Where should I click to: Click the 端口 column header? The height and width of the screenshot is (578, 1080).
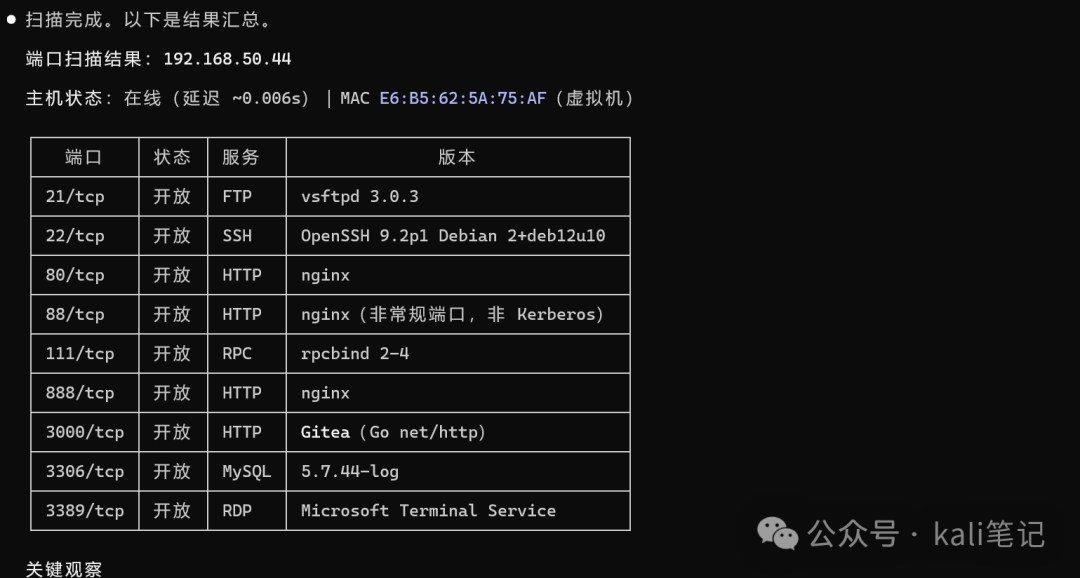click(84, 157)
